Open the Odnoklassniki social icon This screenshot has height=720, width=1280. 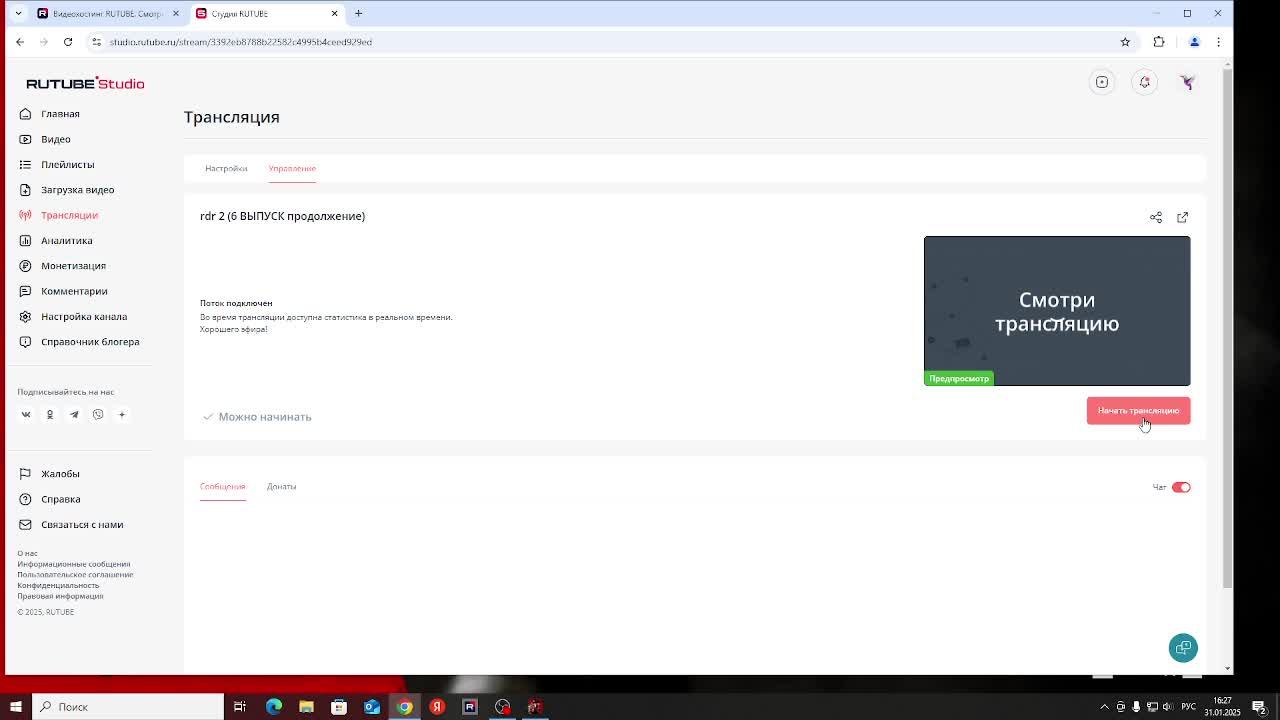click(x=50, y=414)
